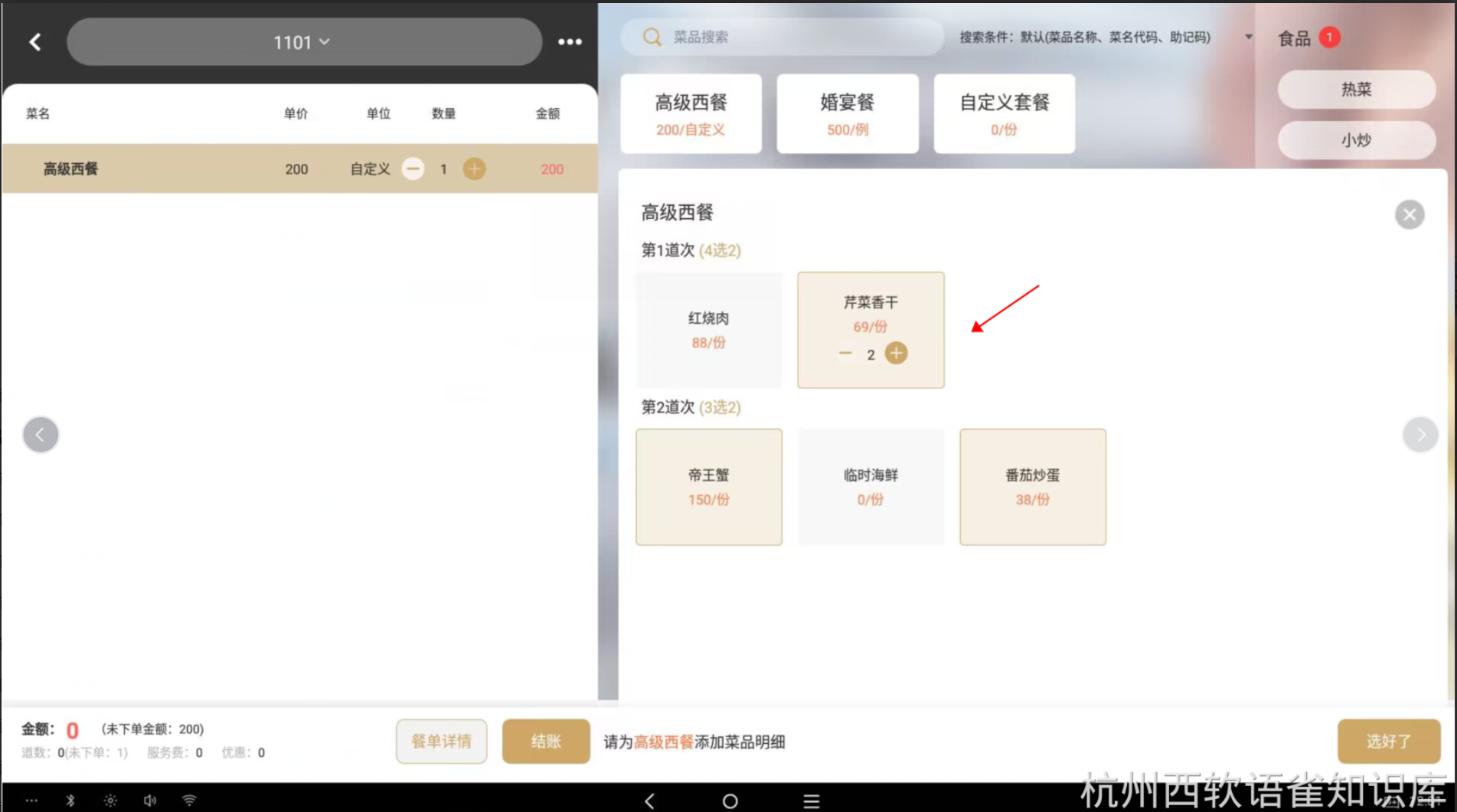The width and height of the screenshot is (1457, 812).
Task: Click the brightness status icon
Action: (x=110, y=801)
